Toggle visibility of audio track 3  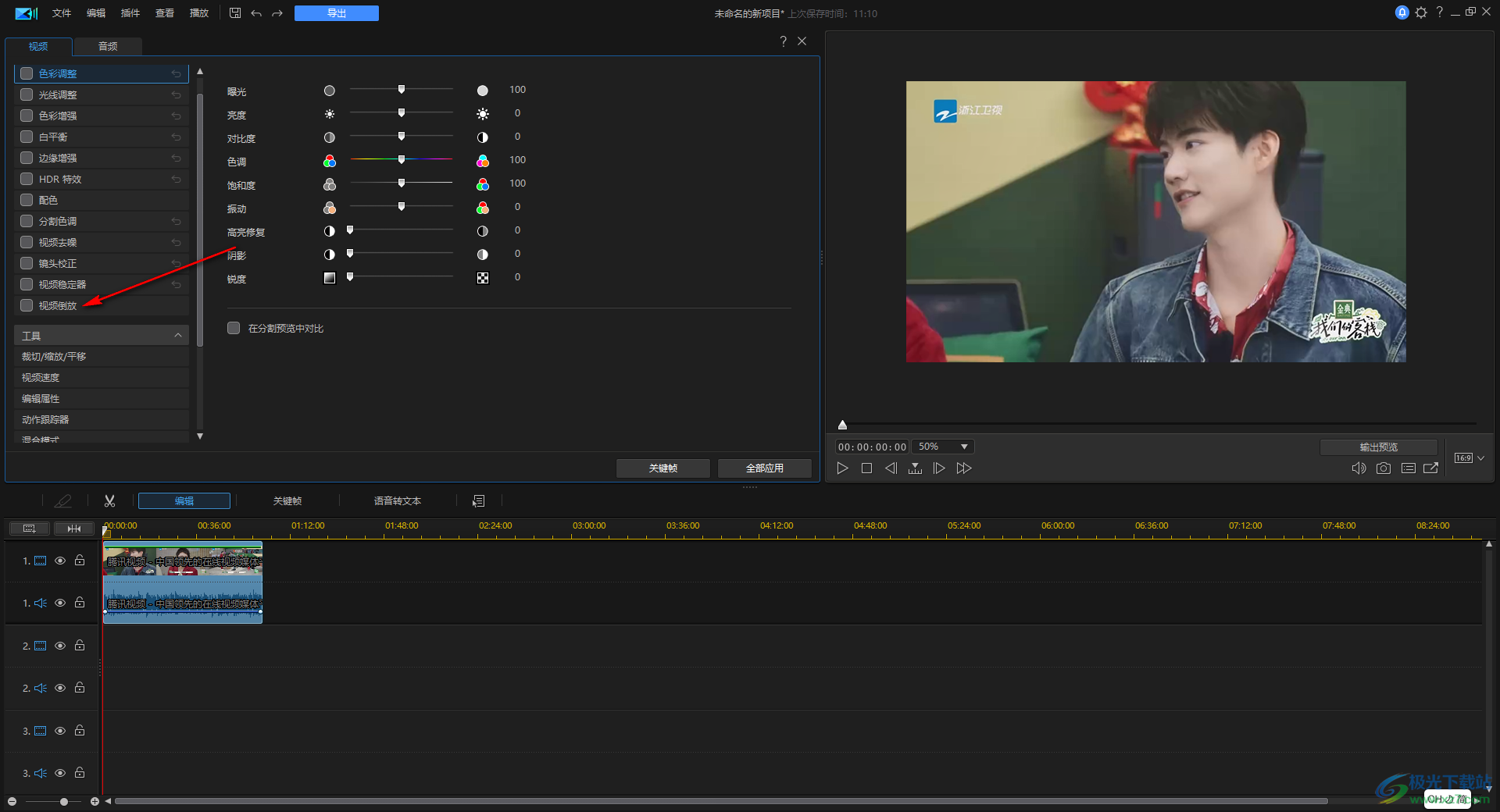pos(60,773)
